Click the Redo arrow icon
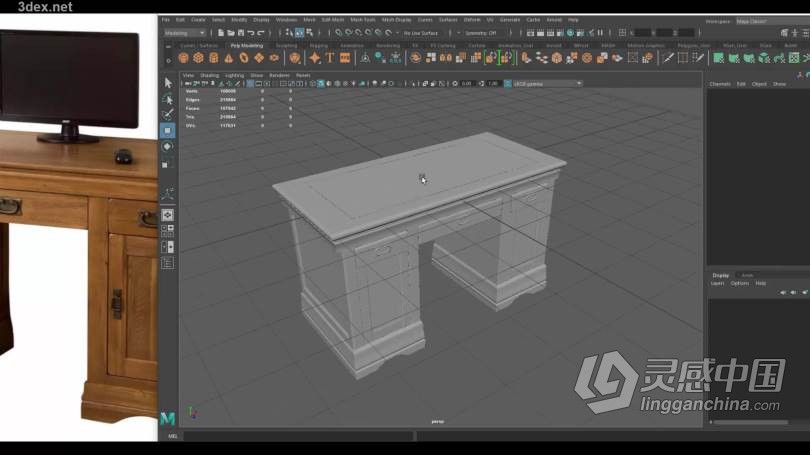 (x=261, y=33)
